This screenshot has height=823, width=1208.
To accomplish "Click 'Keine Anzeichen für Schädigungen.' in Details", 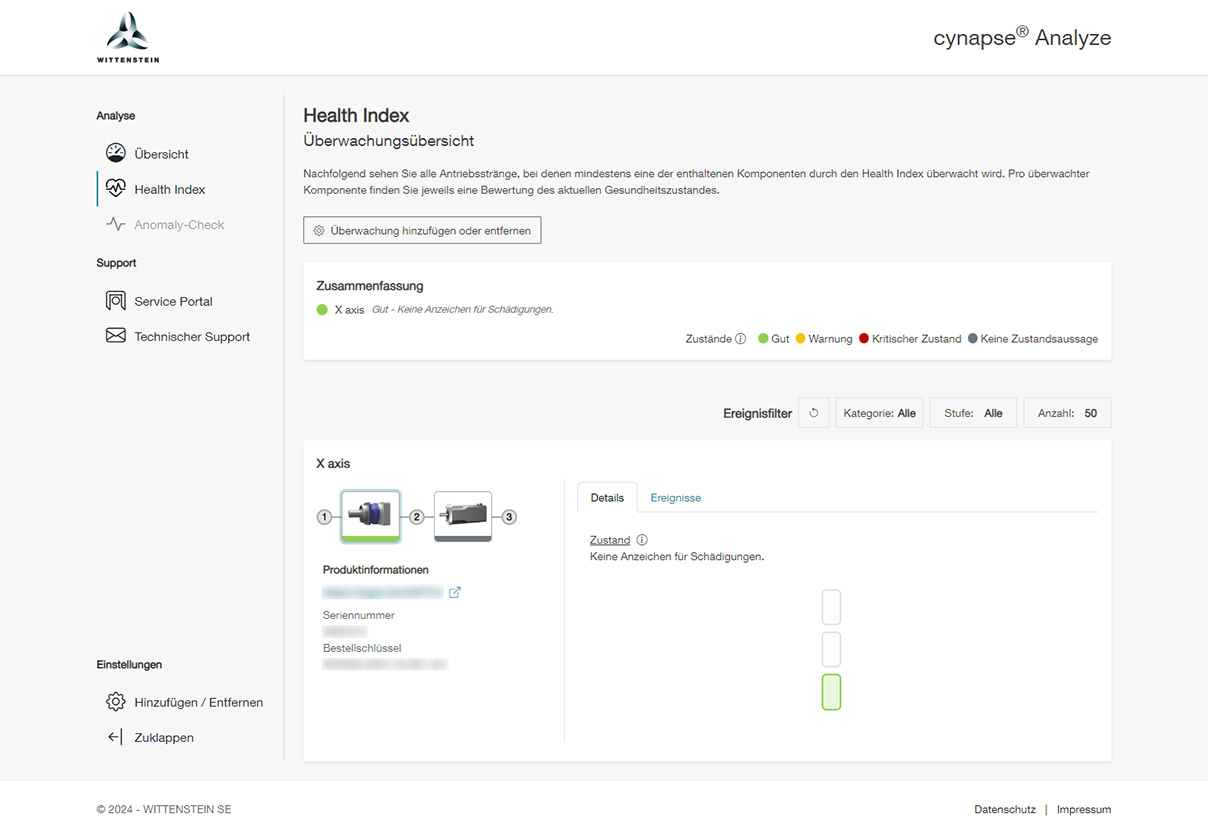I will (677, 557).
